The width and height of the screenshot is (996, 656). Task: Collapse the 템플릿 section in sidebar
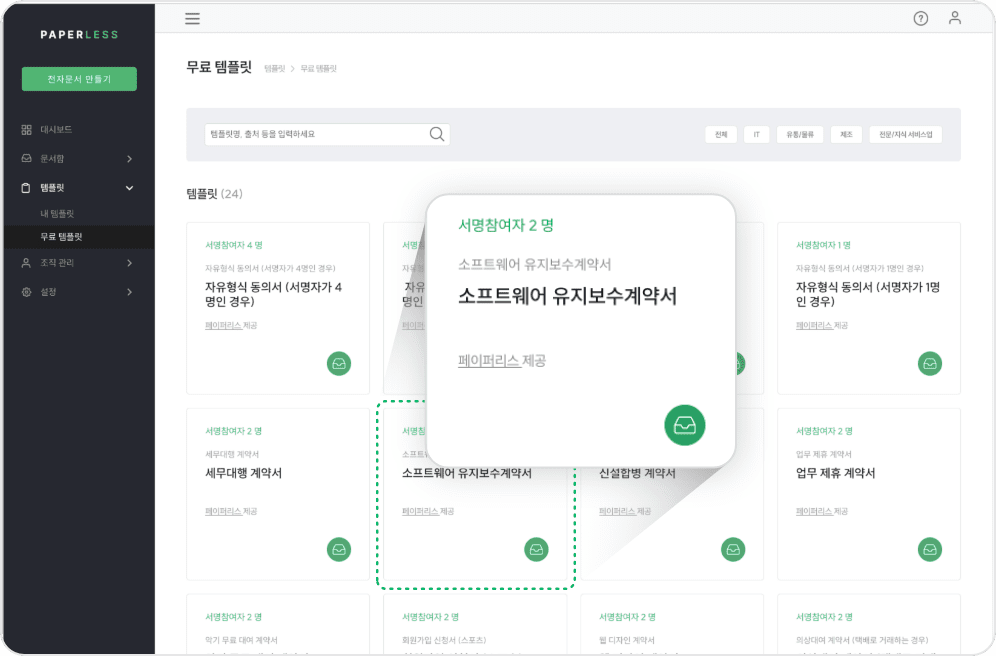pyautogui.click(x=129, y=187)
